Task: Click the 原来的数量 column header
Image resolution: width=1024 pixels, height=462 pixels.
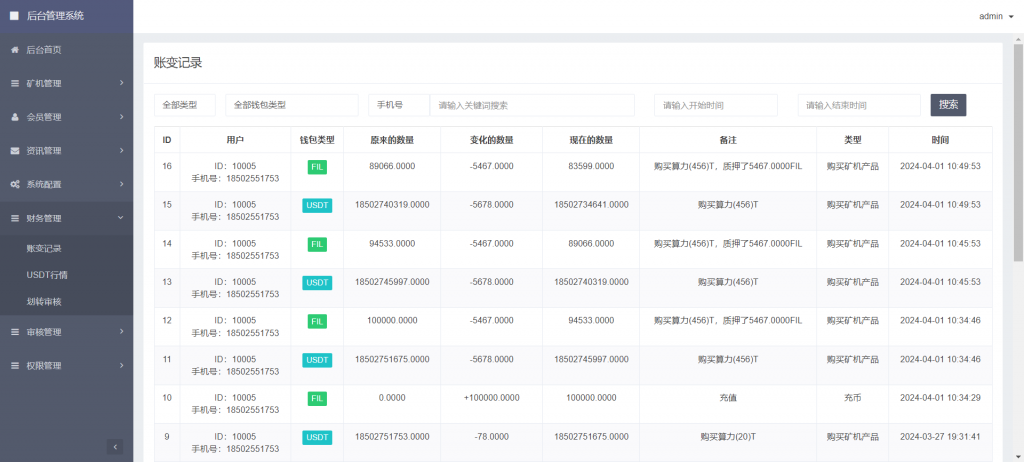Action: click(392, 140)
